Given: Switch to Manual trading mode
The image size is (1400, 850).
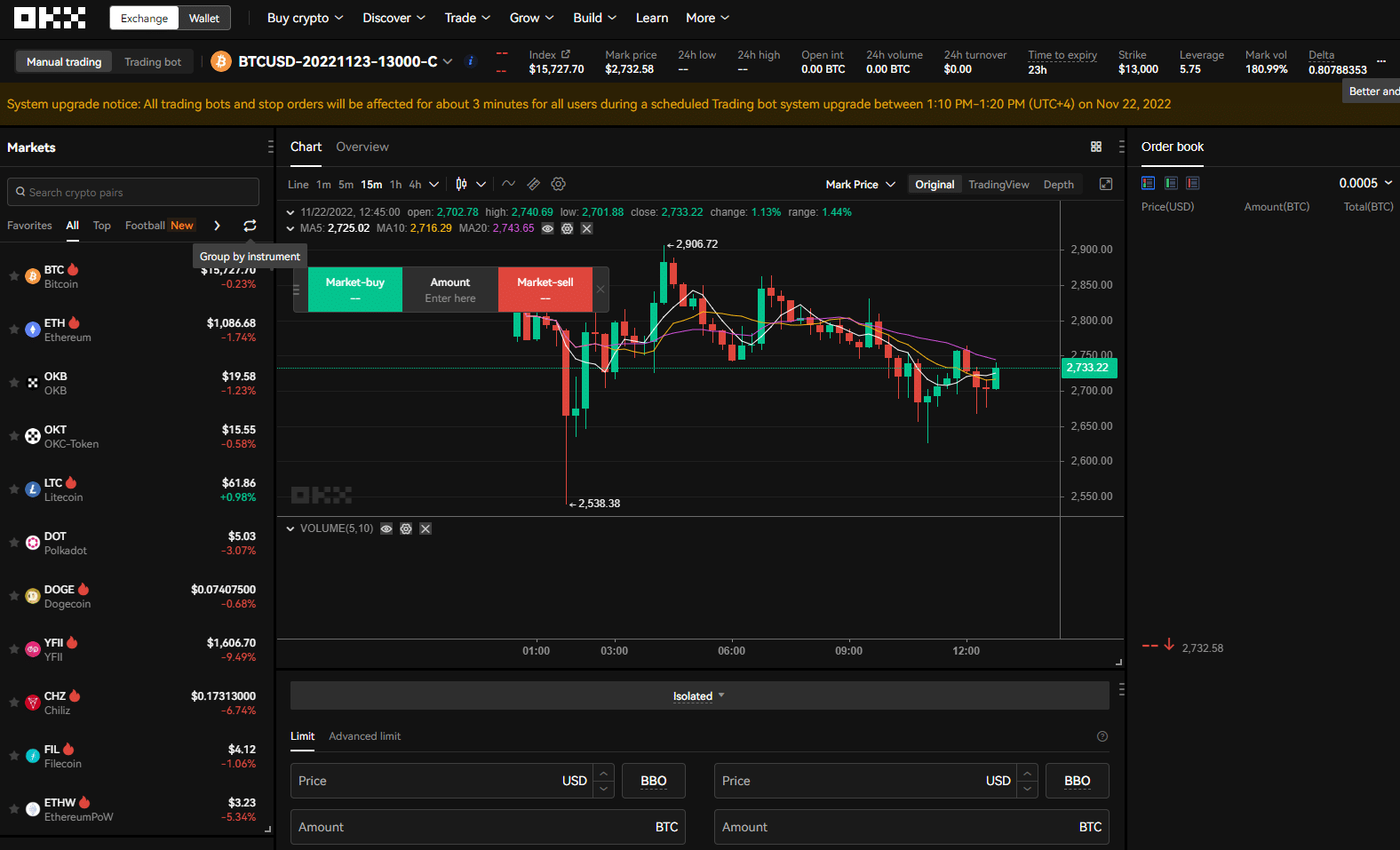Looking at the screenshot, I should click(x=64, y=61).
